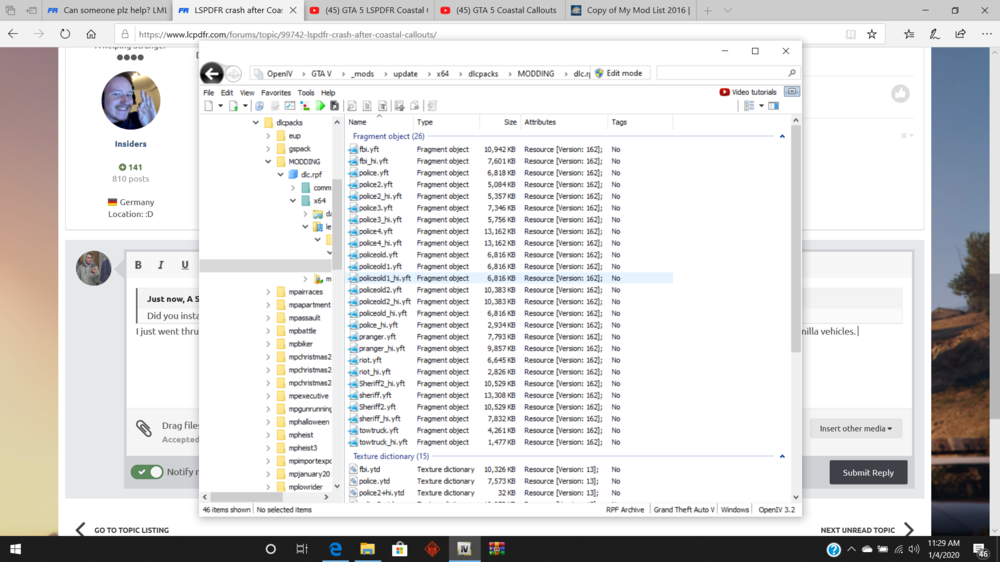Click the Edge share icon

click(x=960, y=34)
